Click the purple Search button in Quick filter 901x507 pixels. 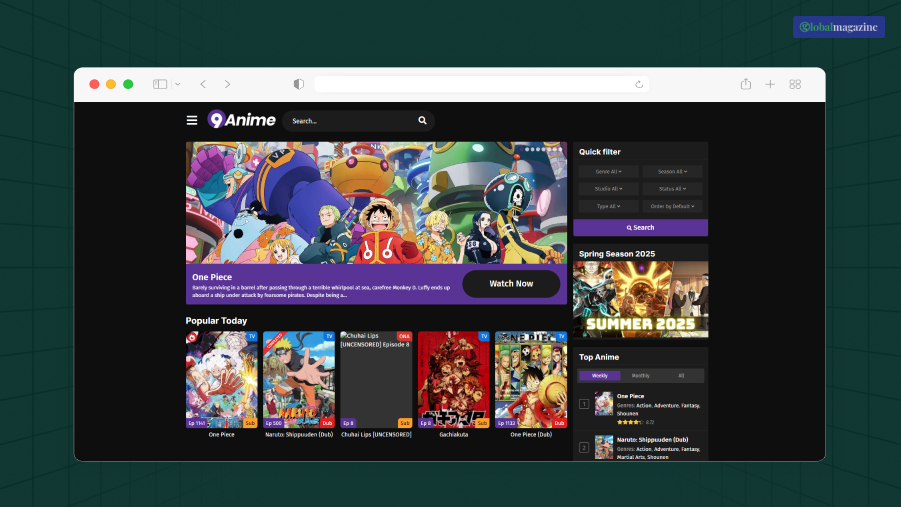click(640, 227)
